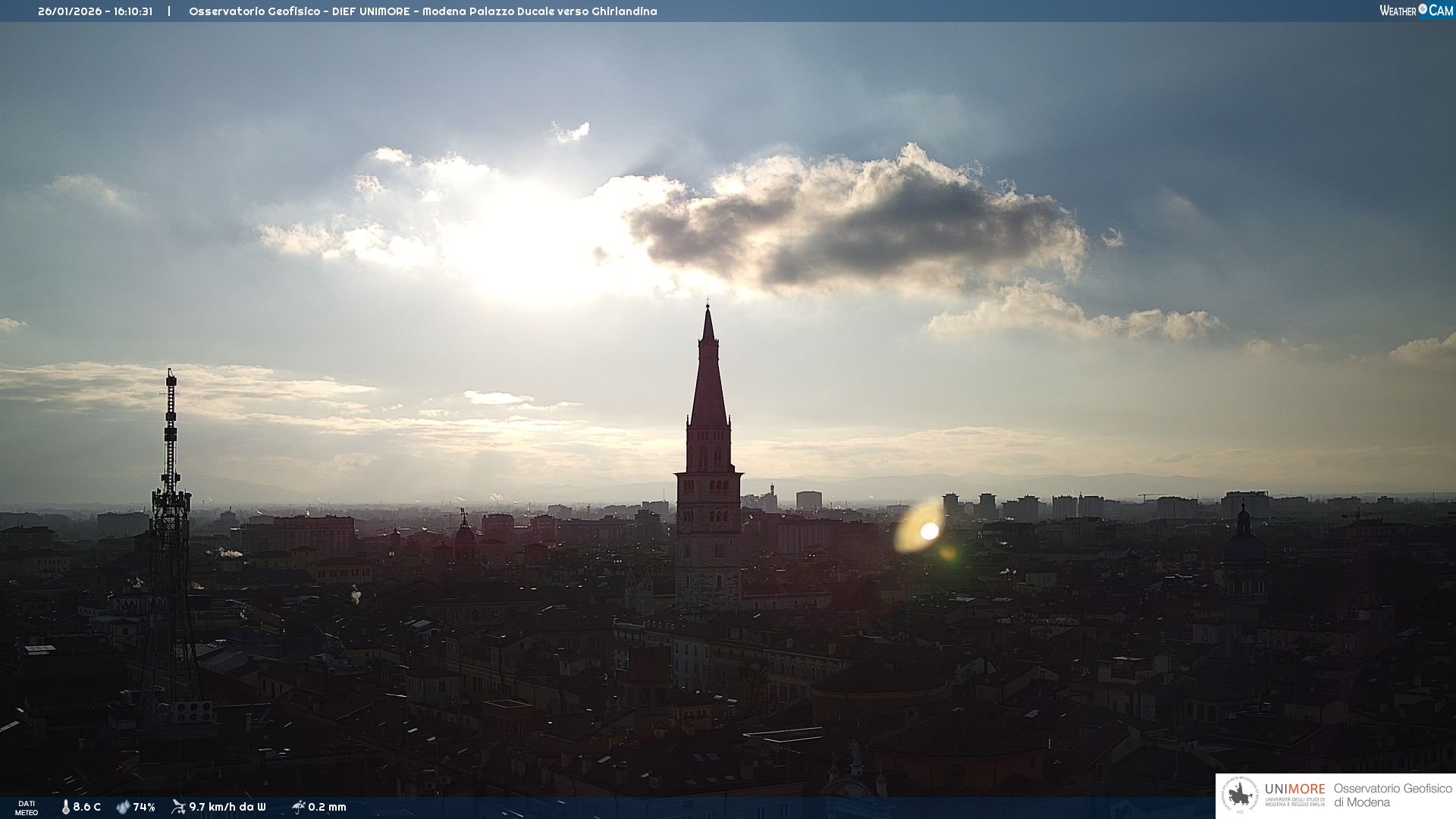Click the Ghirlandina tower spire
Viewport: 1456px width, 819px height.
click(708, 379)
